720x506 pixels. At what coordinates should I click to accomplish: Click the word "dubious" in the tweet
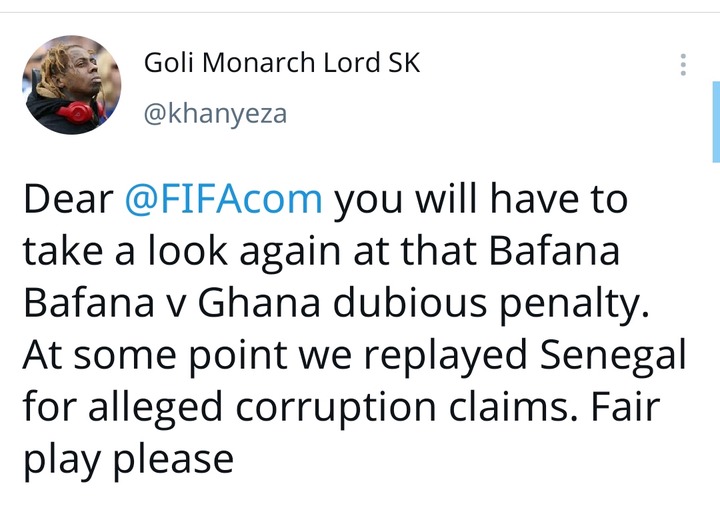coord(398,303)
